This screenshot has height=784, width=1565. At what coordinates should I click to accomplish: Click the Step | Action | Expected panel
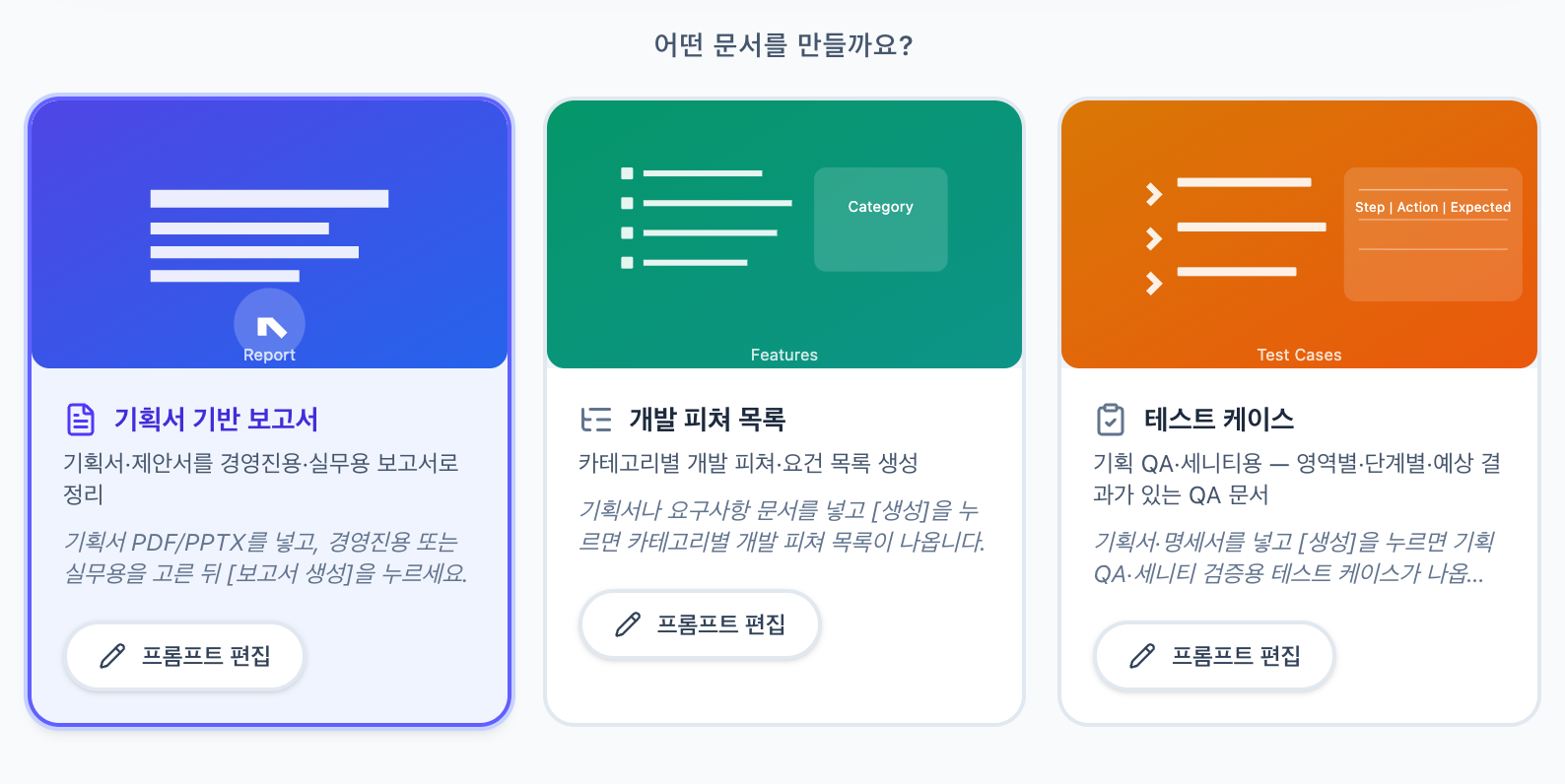(1433, 233)
